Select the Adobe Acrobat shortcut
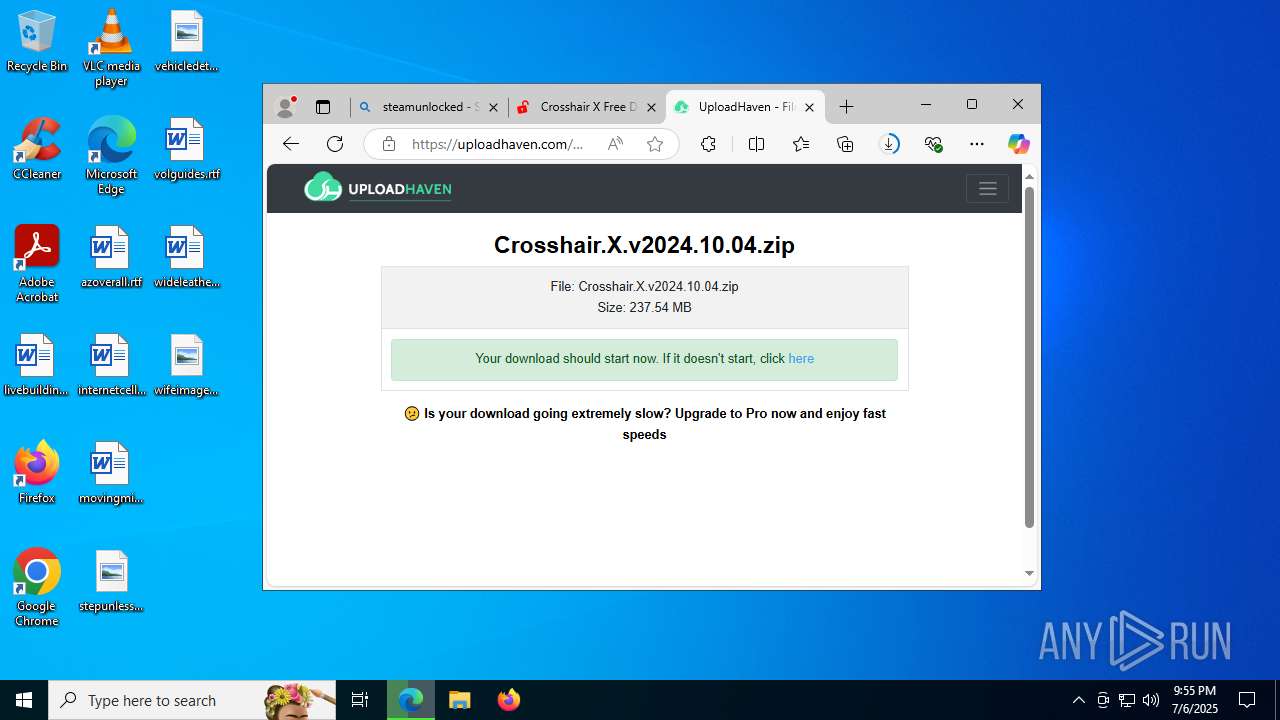 tap(37, 264)
